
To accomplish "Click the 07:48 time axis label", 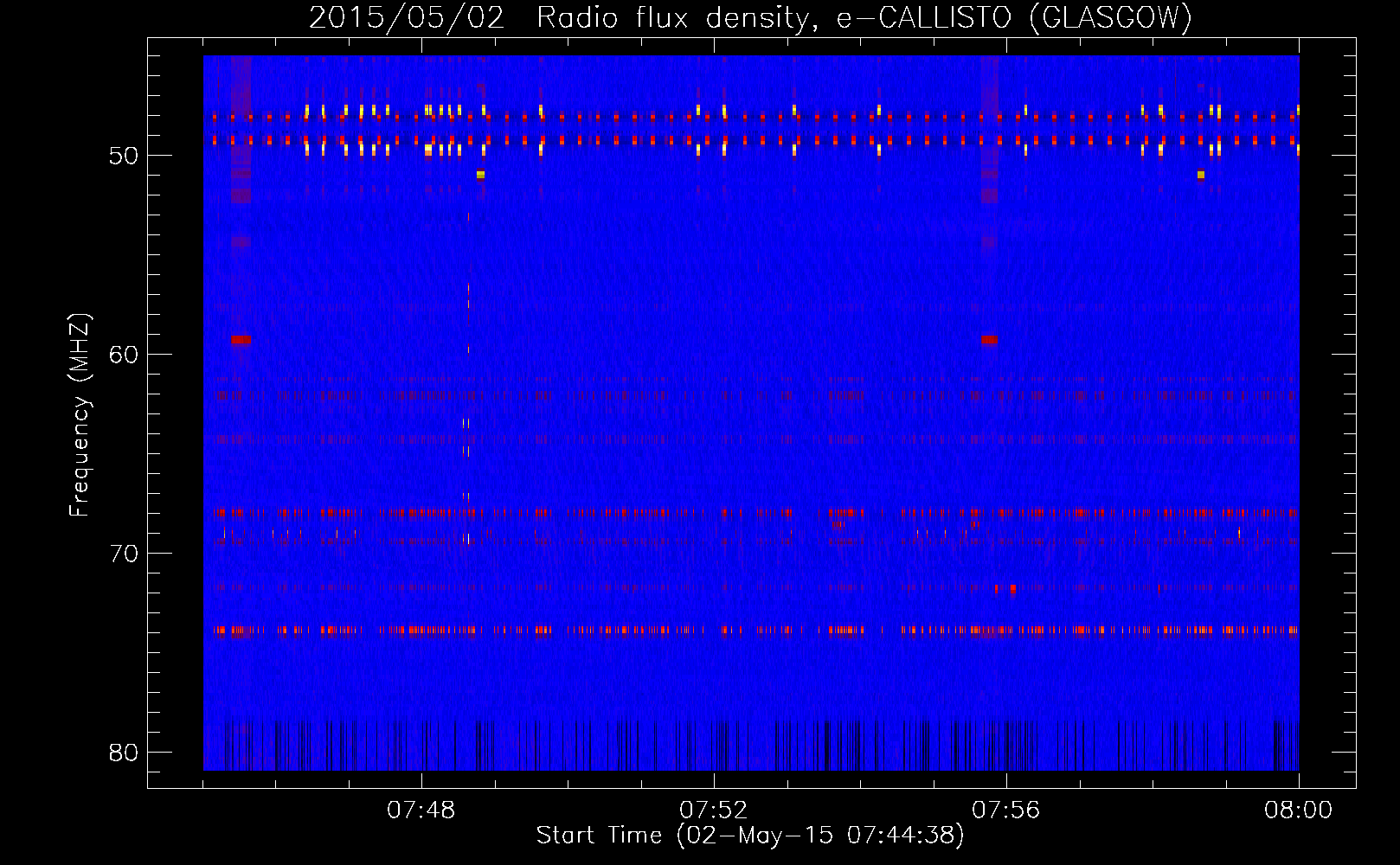I will (x=421, y=811).
